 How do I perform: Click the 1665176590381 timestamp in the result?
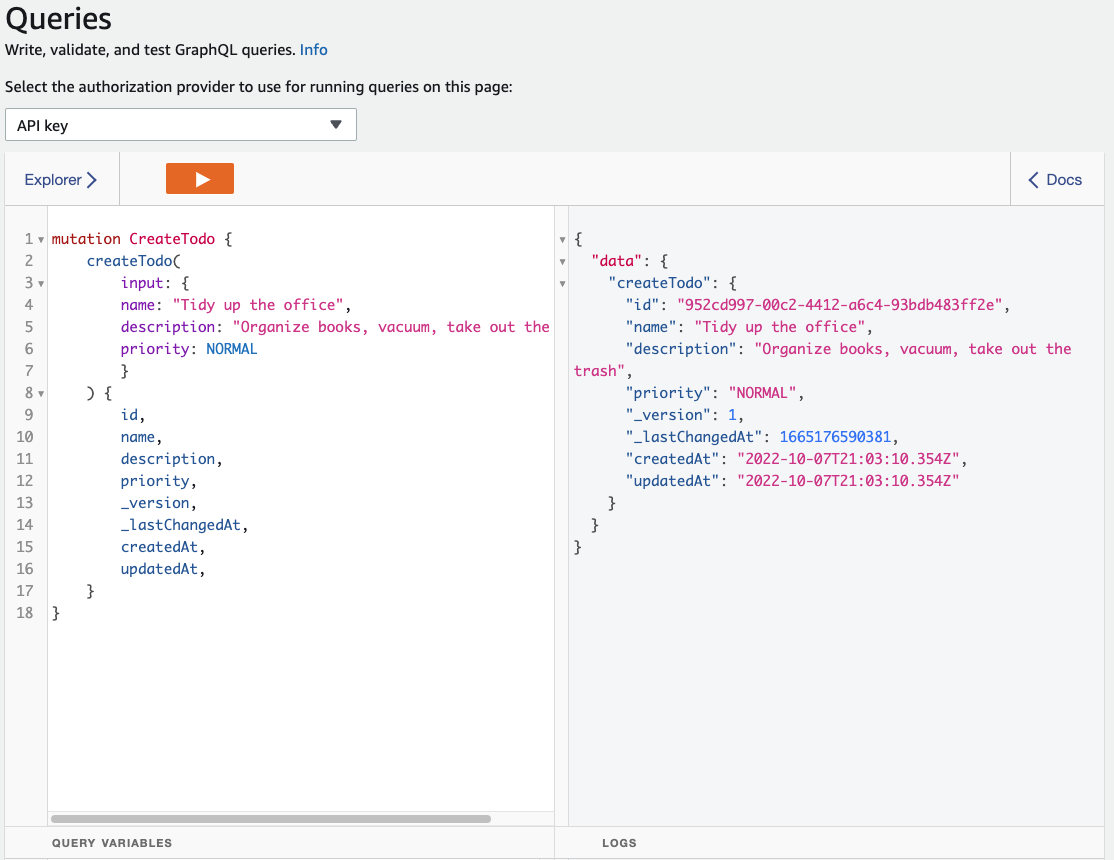tap(836, 437)
